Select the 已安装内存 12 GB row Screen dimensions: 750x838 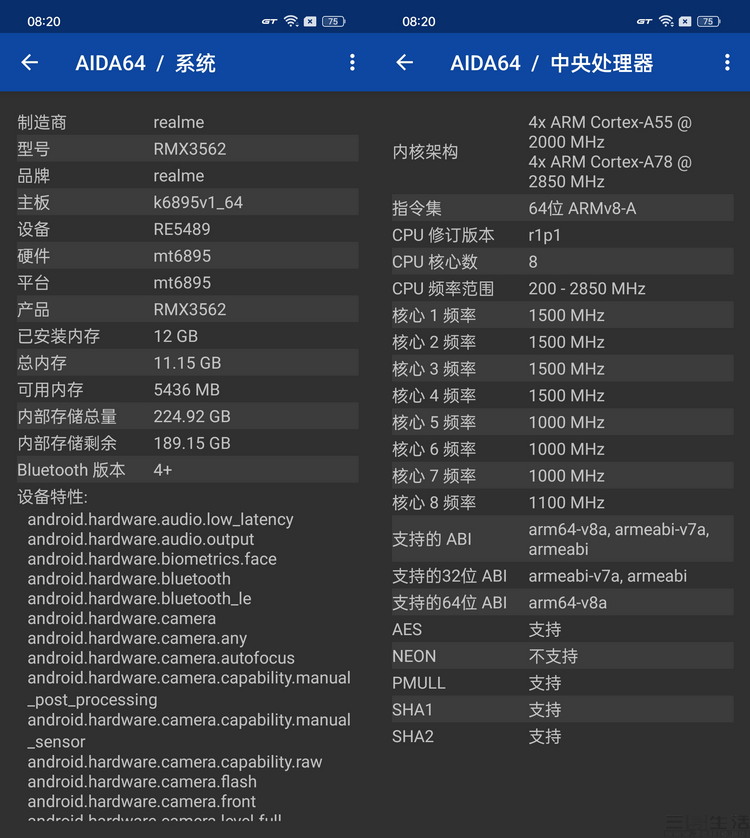coord(188,336)
